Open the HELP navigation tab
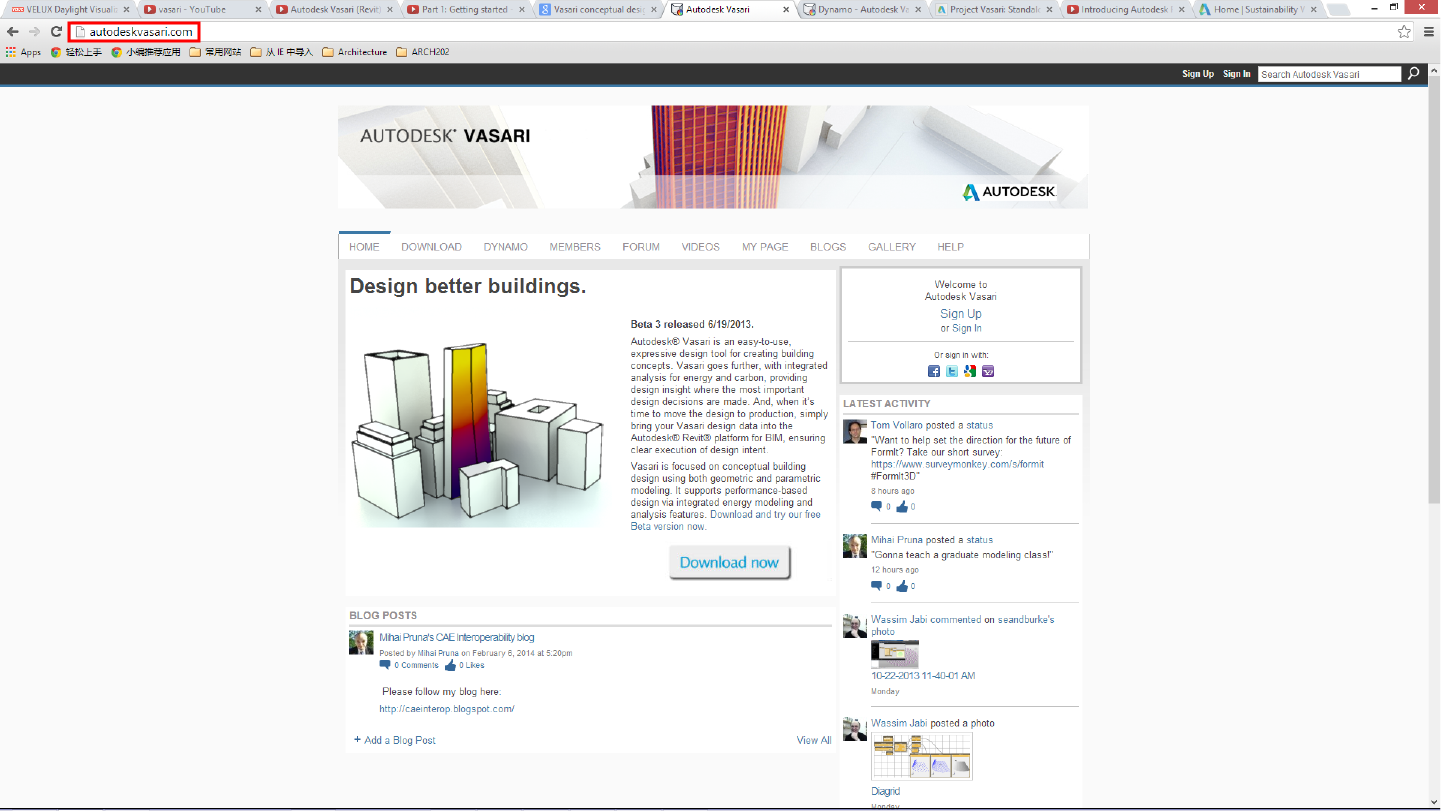 tap(951, 247)
